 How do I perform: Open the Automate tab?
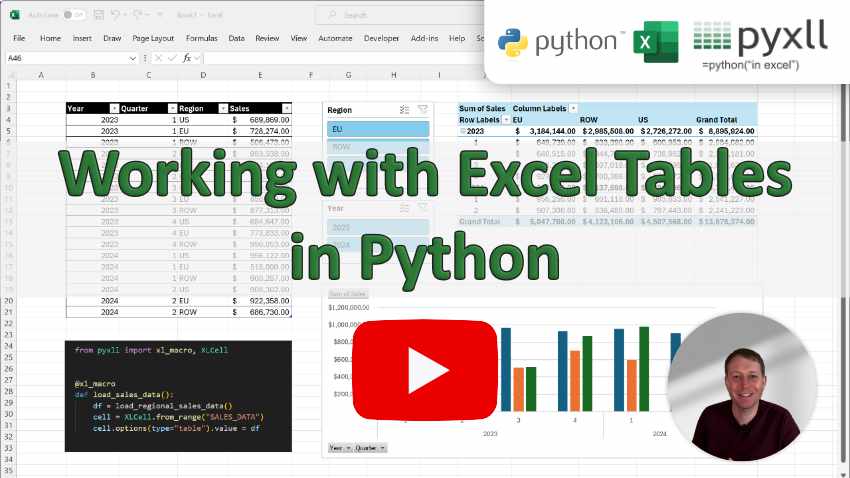click(x=335, y=38)
